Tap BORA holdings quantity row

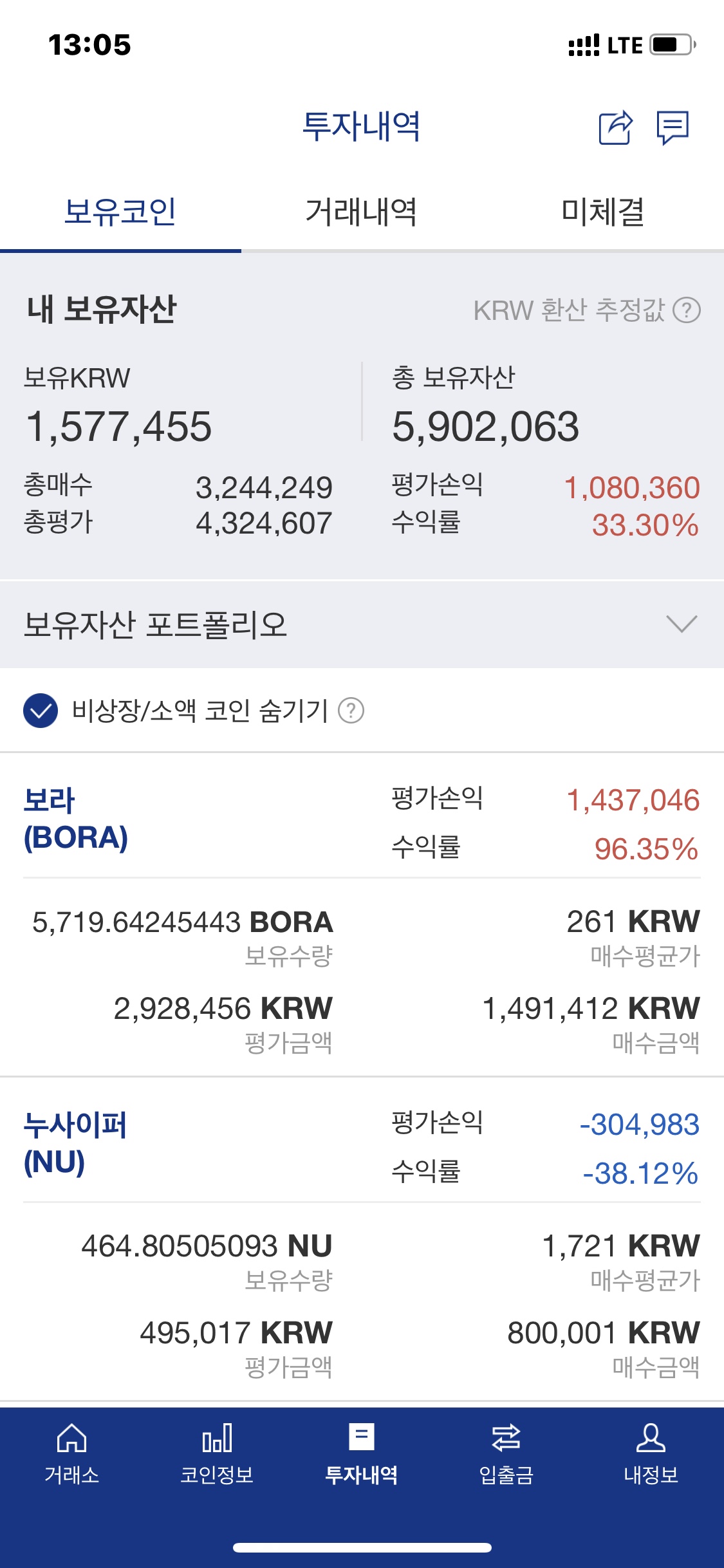[183, 922]
